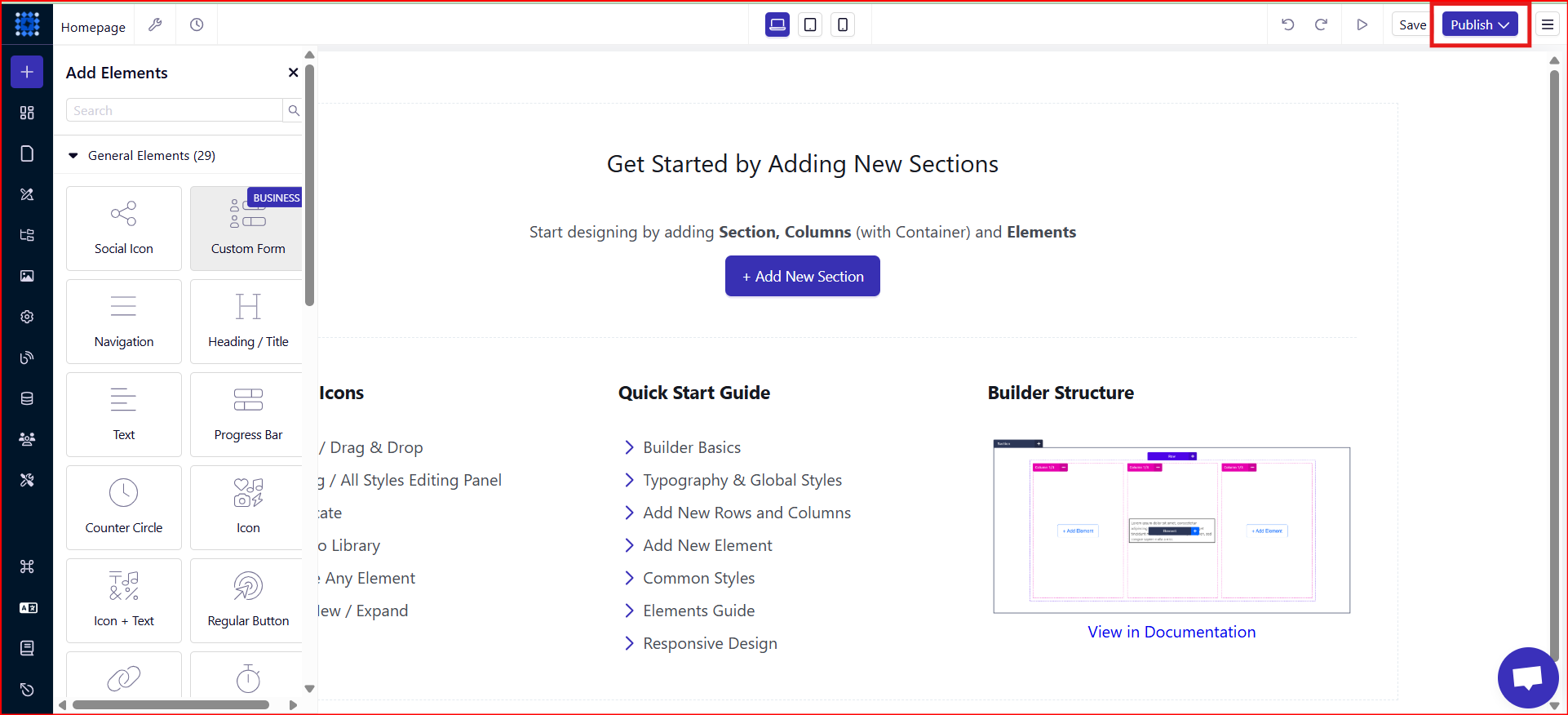1568x715 pixels.
Task: Click the plus Add Elements sidebar icon
Action: pyautogui.click(x=27, y=72)
